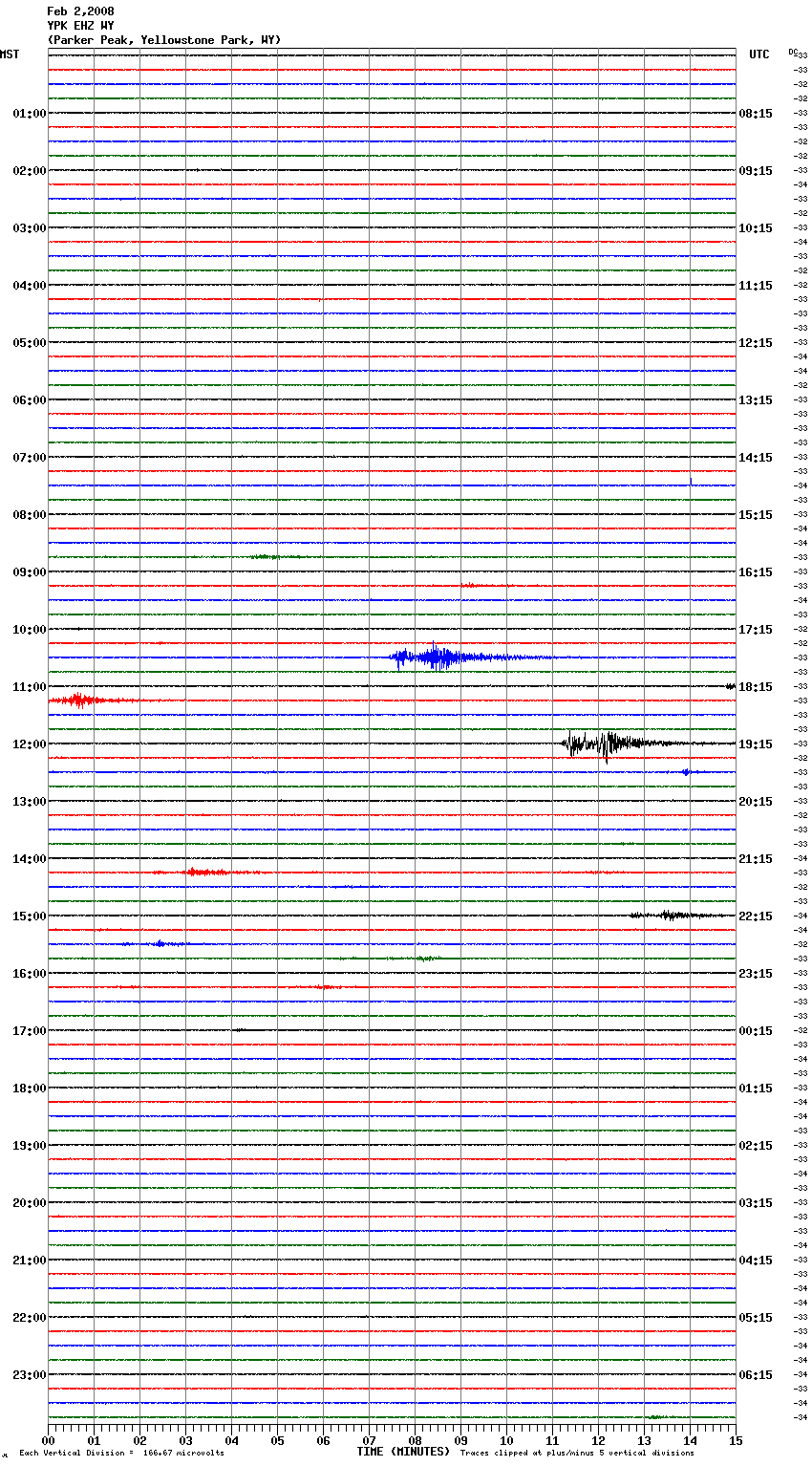Select the MST time label '09:00'
The width and height of the screenshot is (812, 1466).
(29, 572)
